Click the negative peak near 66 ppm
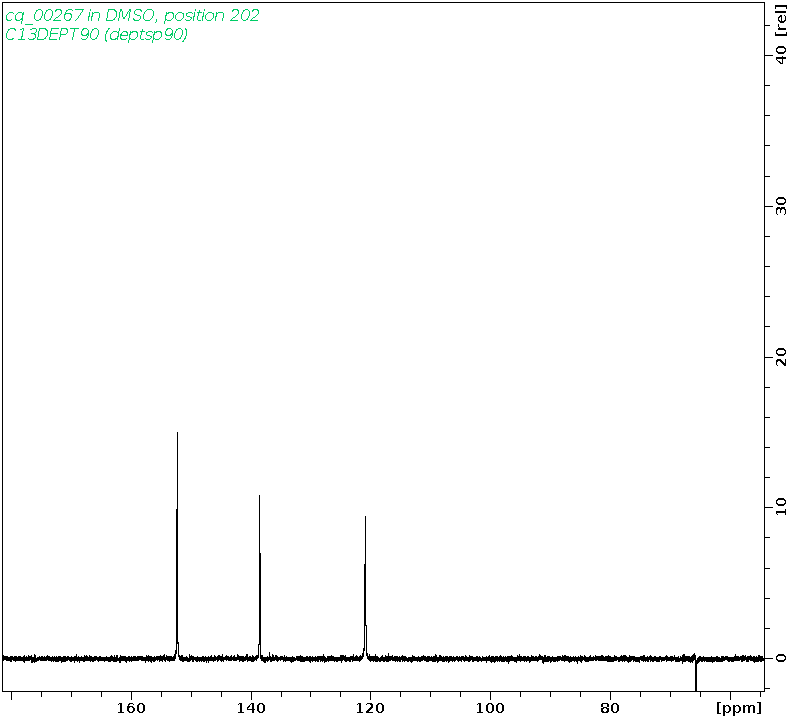Viewport: 795px width, 720px height. point(696,674)
